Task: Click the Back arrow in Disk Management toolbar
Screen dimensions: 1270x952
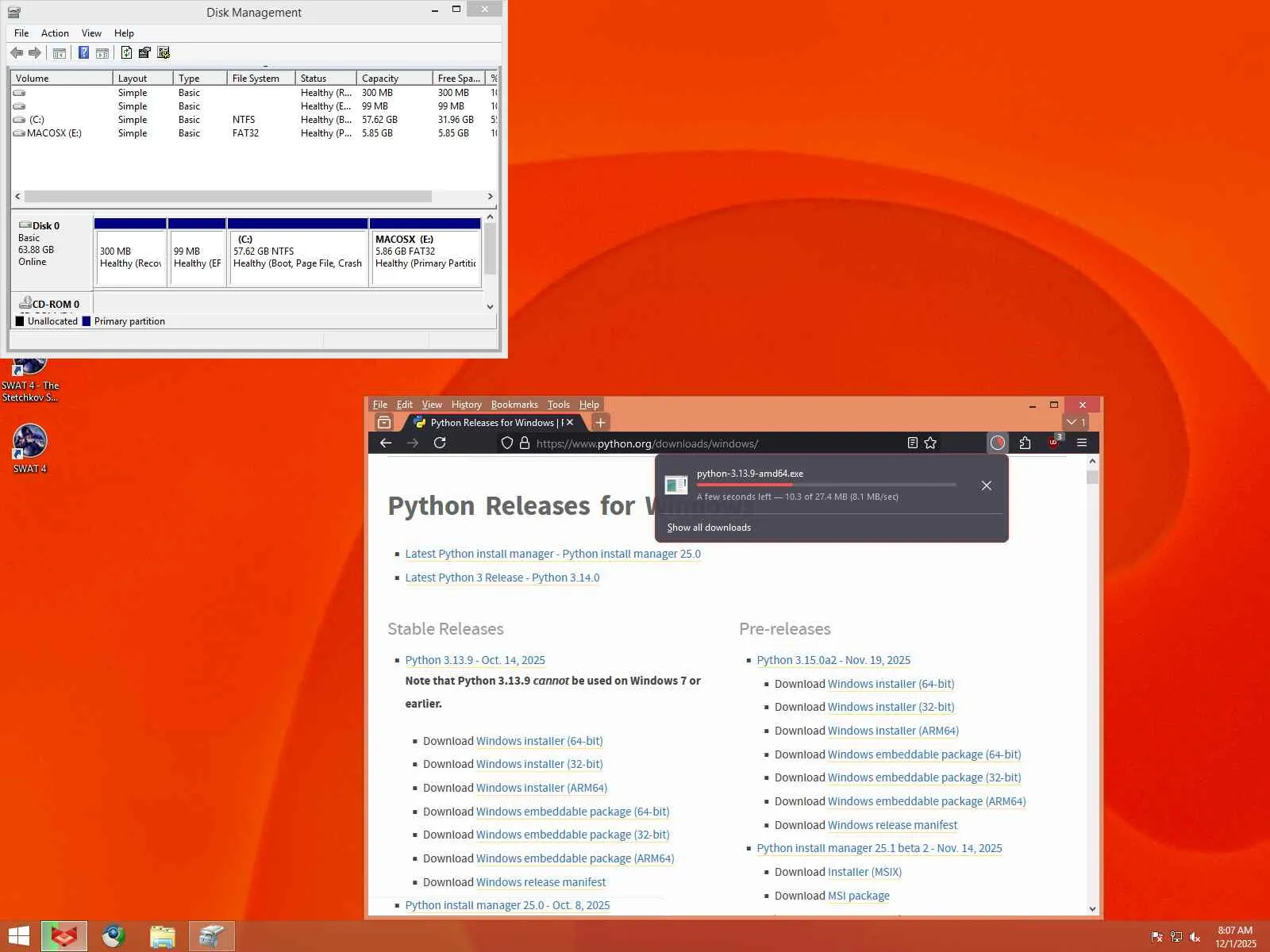Action: pos(17,53)
